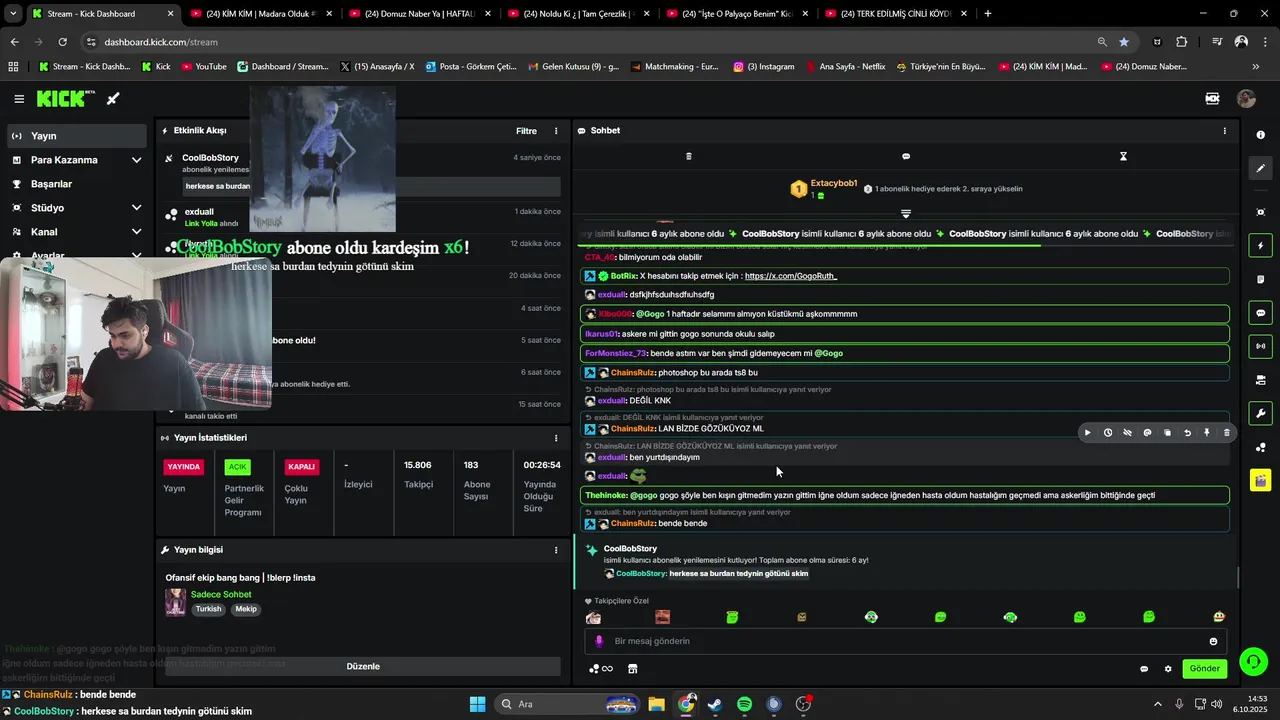Viewport: 1280px width, 720px height.
Task: Open the Etkinlik Akışı three-dot menu
Action: (556, 131)
